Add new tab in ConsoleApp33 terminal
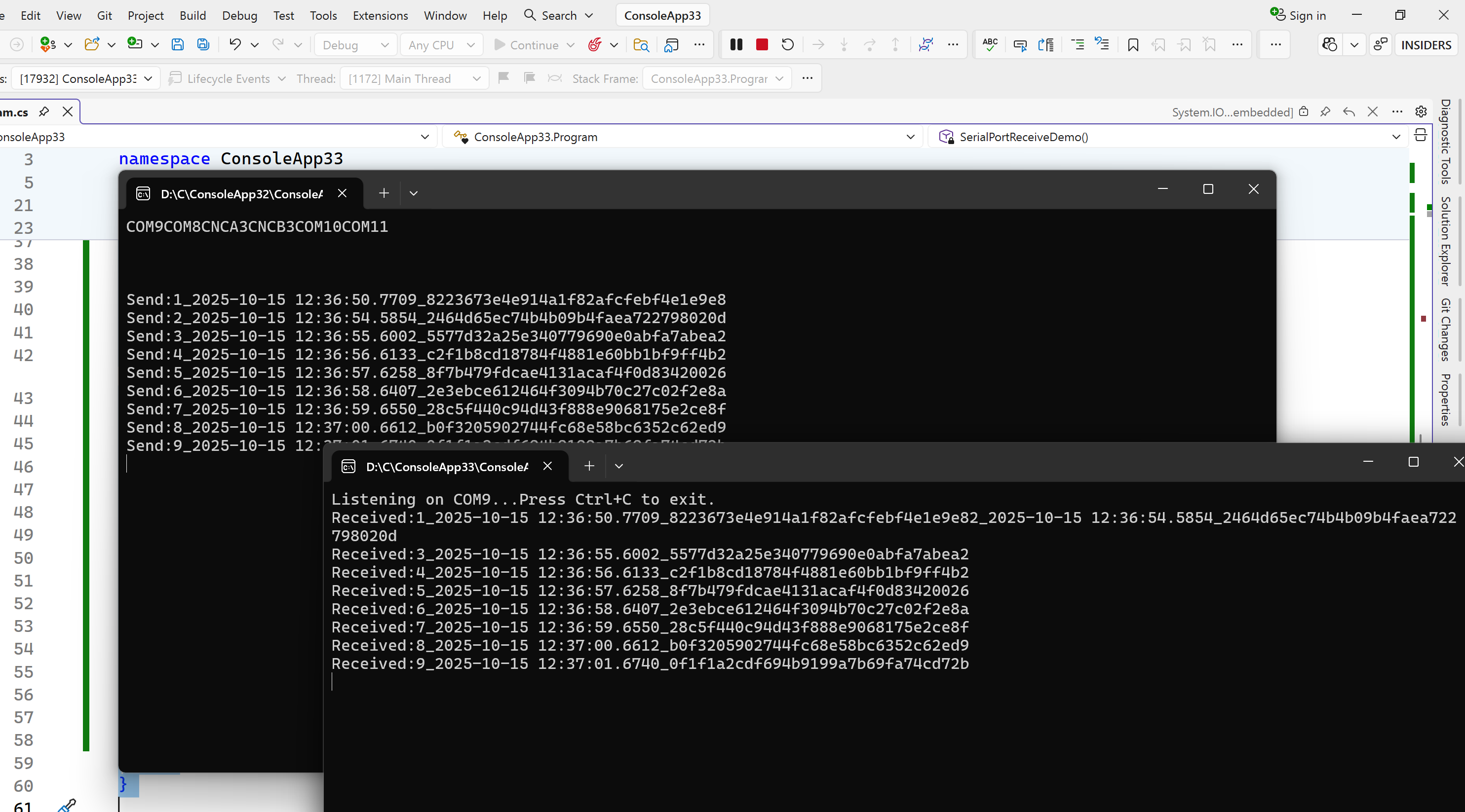 coord(589,466)
